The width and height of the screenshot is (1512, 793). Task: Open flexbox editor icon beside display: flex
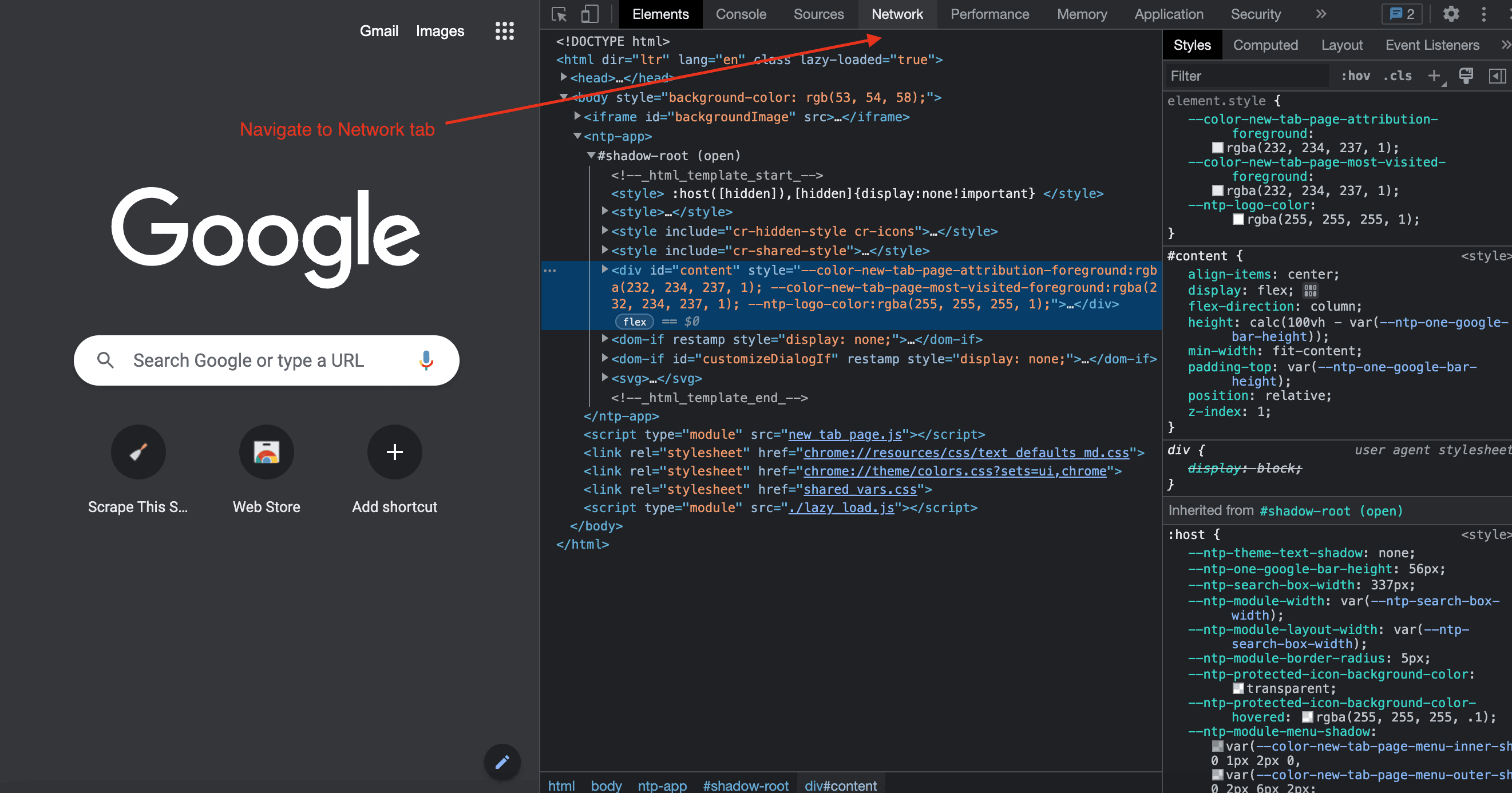tap(1310, 291)
